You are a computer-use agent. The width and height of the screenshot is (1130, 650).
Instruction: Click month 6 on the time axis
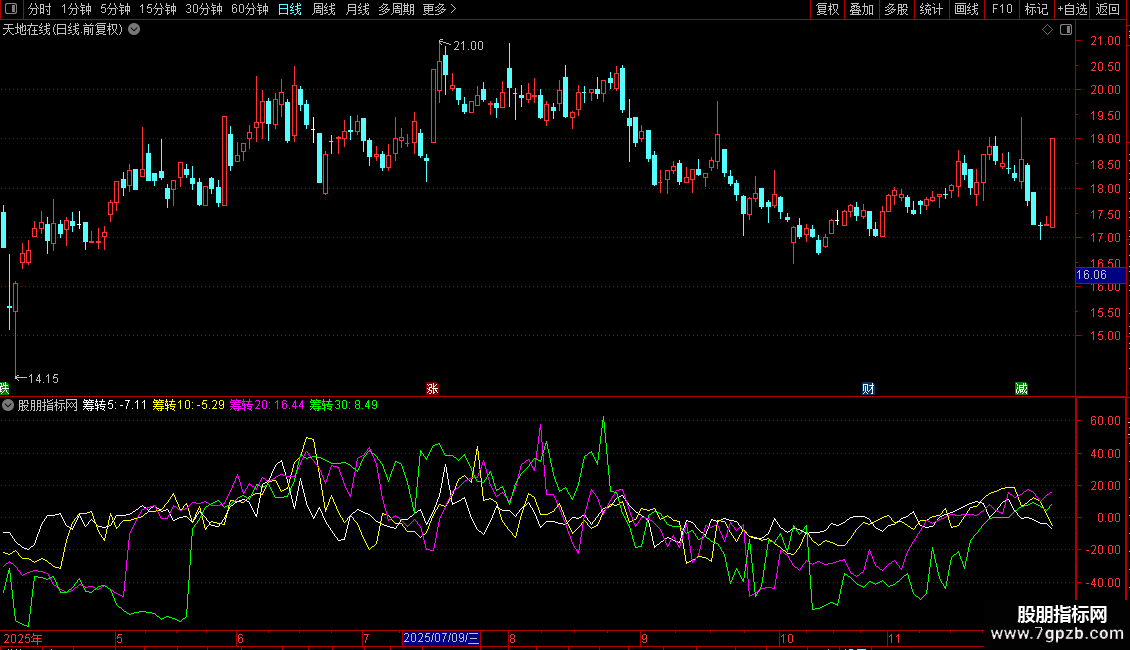(240, 638)
